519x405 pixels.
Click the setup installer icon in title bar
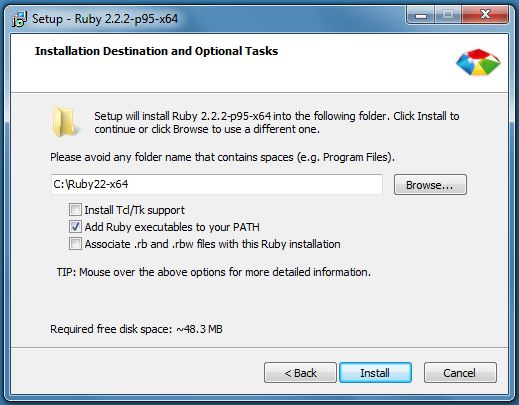(19, 19)
